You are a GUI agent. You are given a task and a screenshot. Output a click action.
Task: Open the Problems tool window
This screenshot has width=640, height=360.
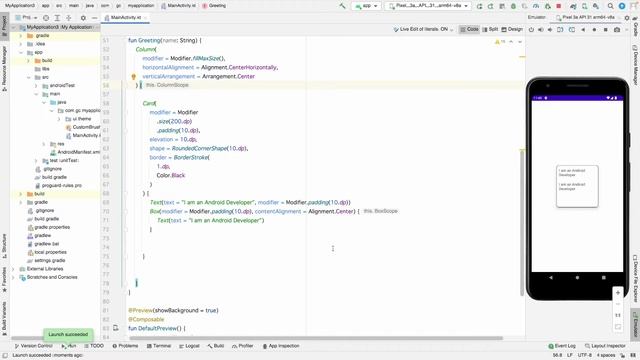[x=125, y=346]
